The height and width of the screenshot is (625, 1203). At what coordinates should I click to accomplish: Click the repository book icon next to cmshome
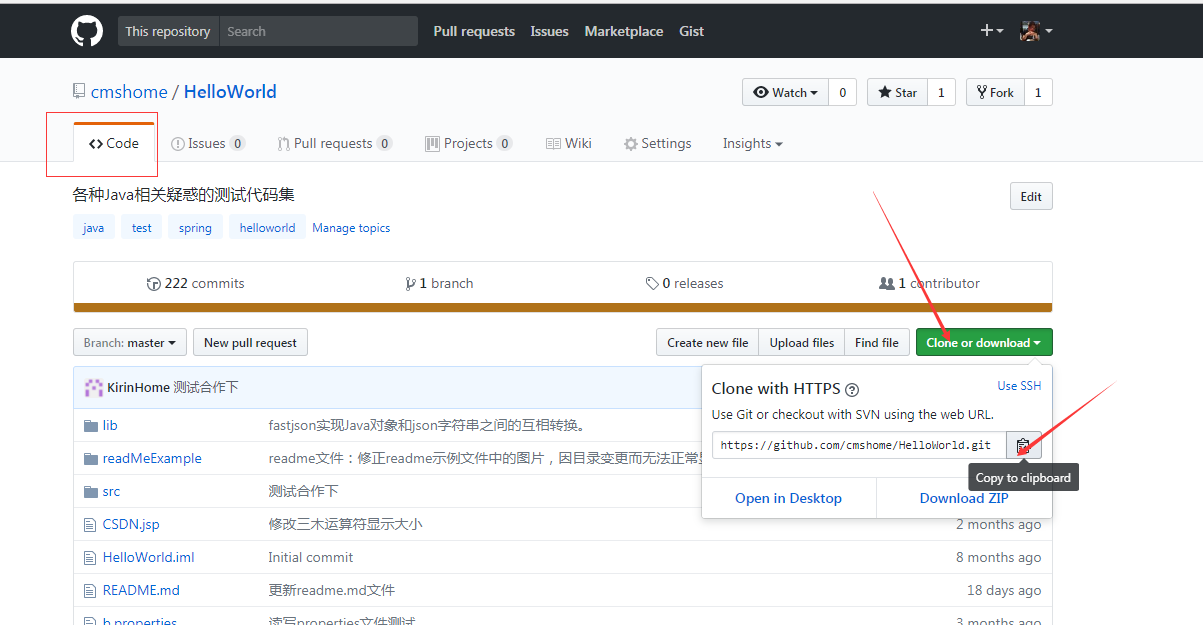(79, 91)
